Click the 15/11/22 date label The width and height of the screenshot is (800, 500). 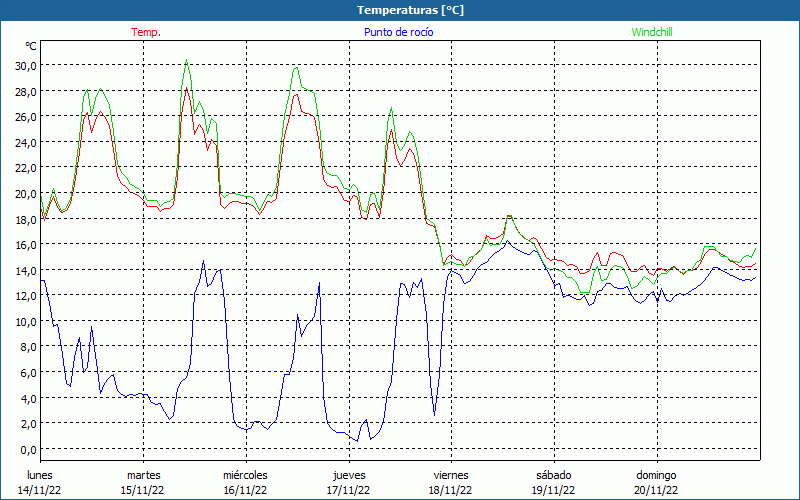(143, 490)
